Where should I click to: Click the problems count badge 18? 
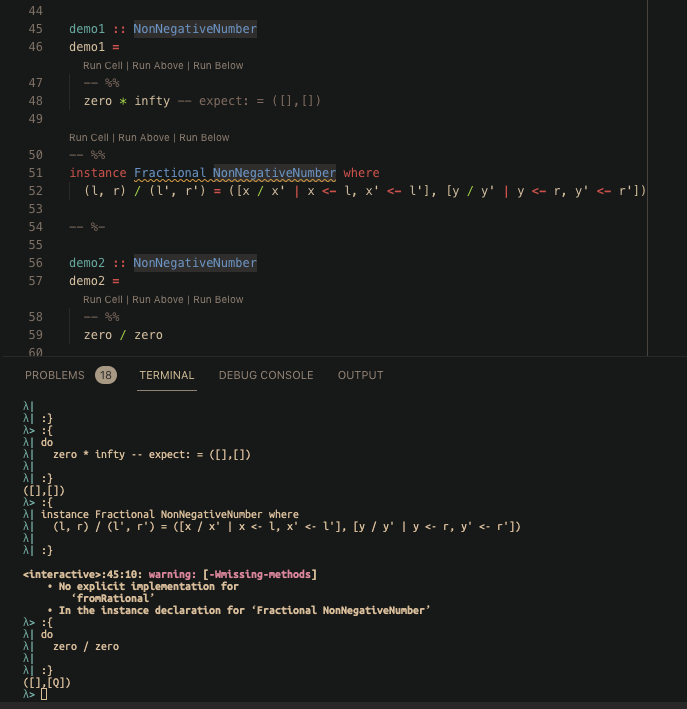(x=106, y=375)
